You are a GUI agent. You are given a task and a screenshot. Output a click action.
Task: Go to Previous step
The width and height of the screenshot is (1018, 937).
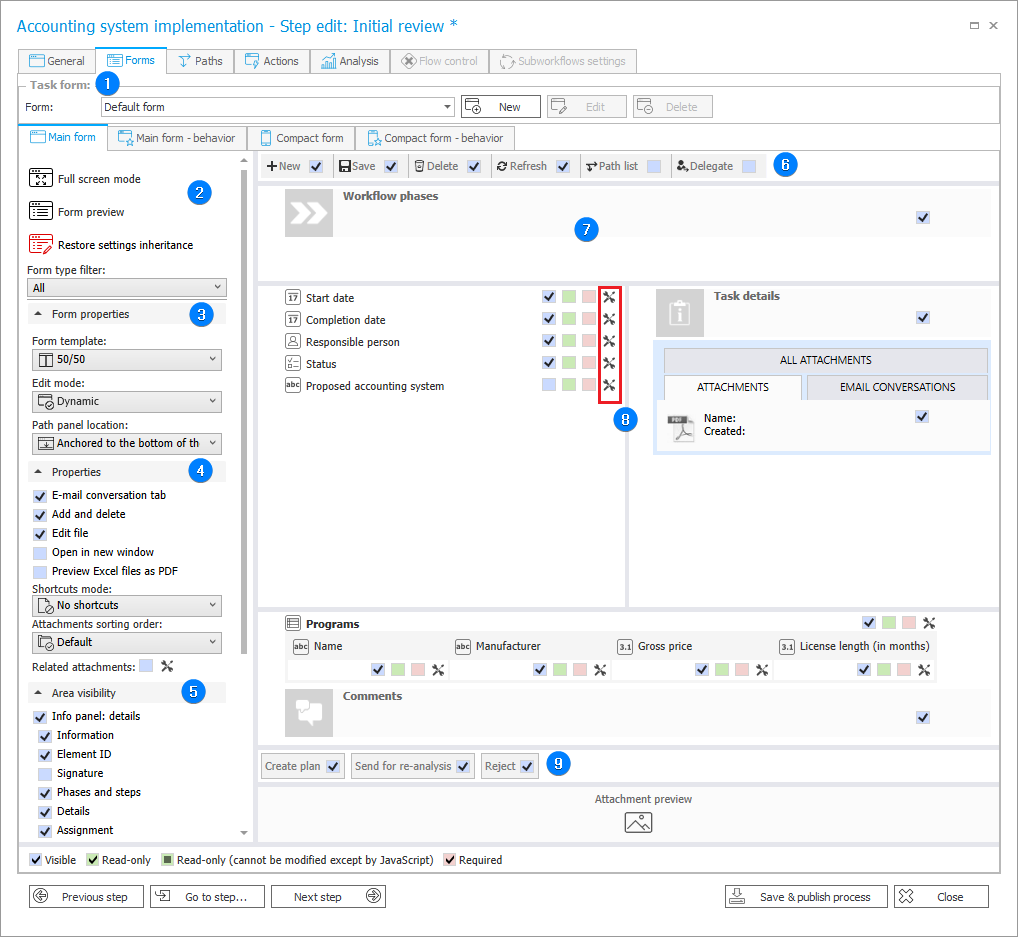click(86, 897)
